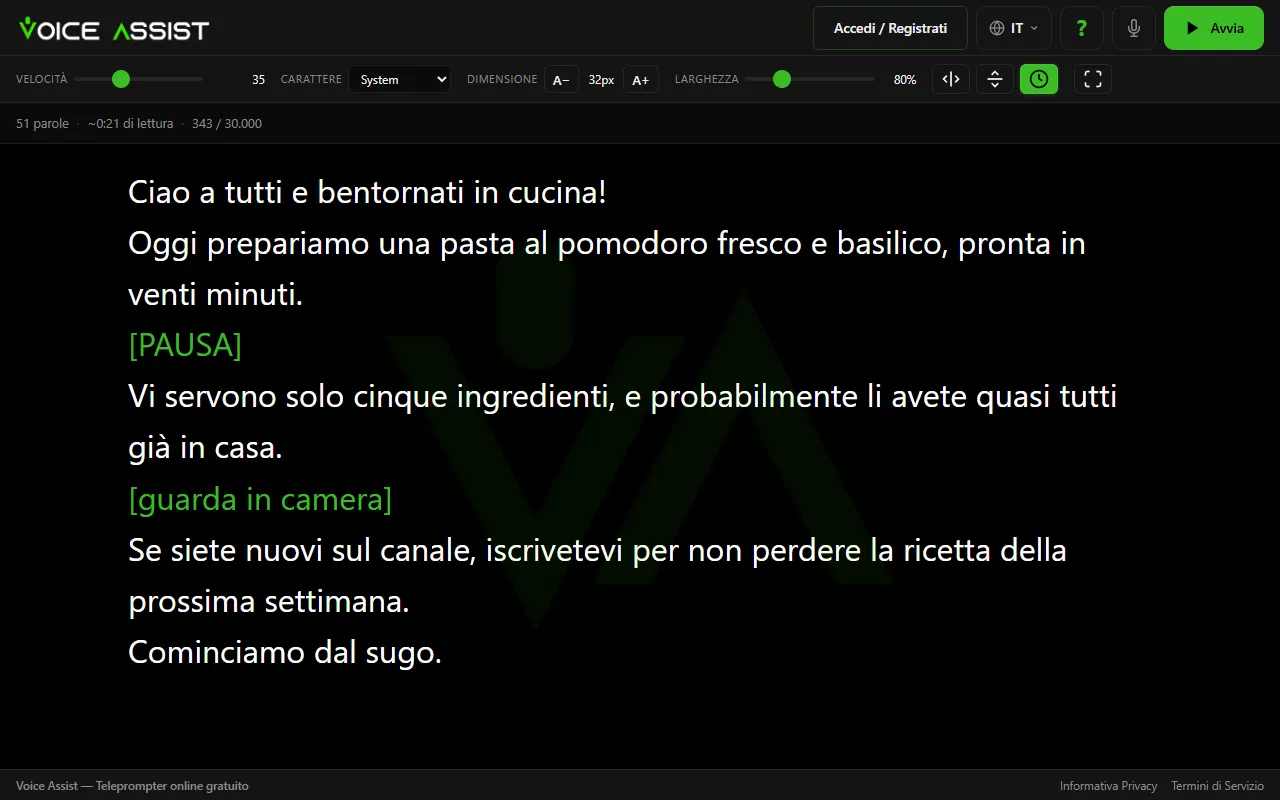This screenshot has height=800, width=1280.
Task: Click the microphone voice control icon
Action: click(1134, 28)
